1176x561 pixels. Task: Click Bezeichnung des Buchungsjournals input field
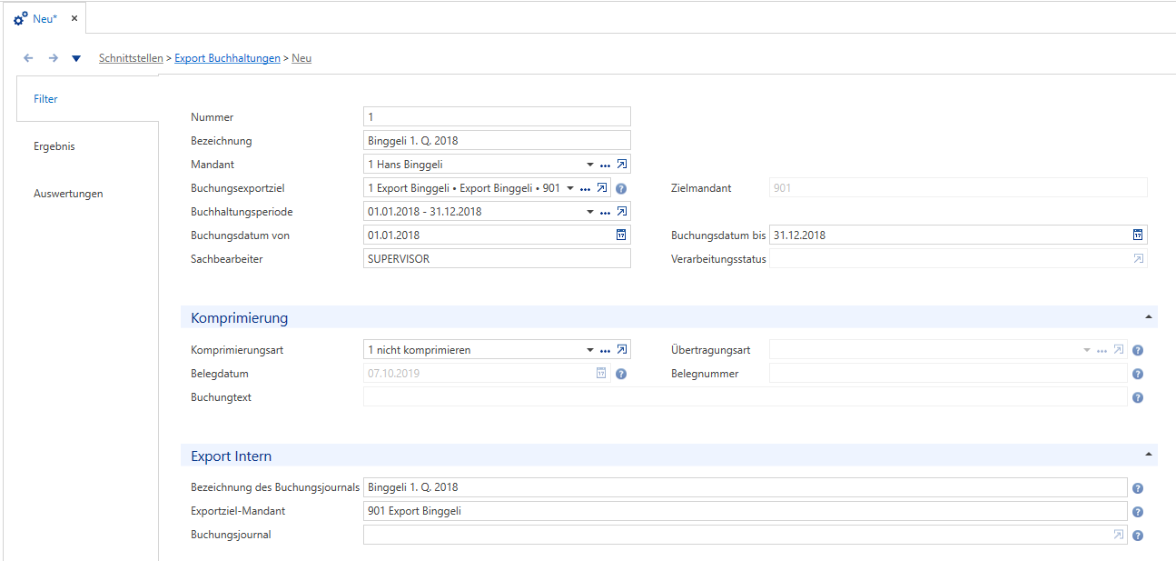click(745, 488)
